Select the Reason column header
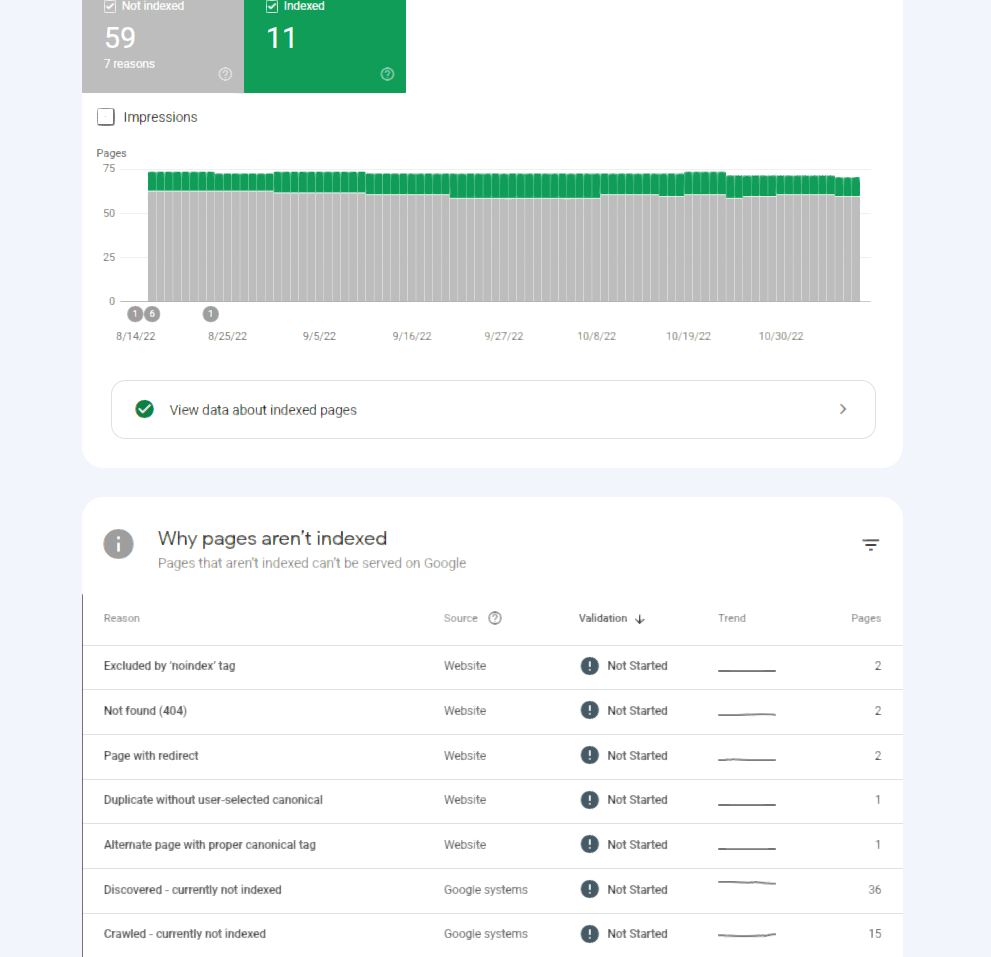Viewport: 991px width, 957px height. [x=121, y=618]
